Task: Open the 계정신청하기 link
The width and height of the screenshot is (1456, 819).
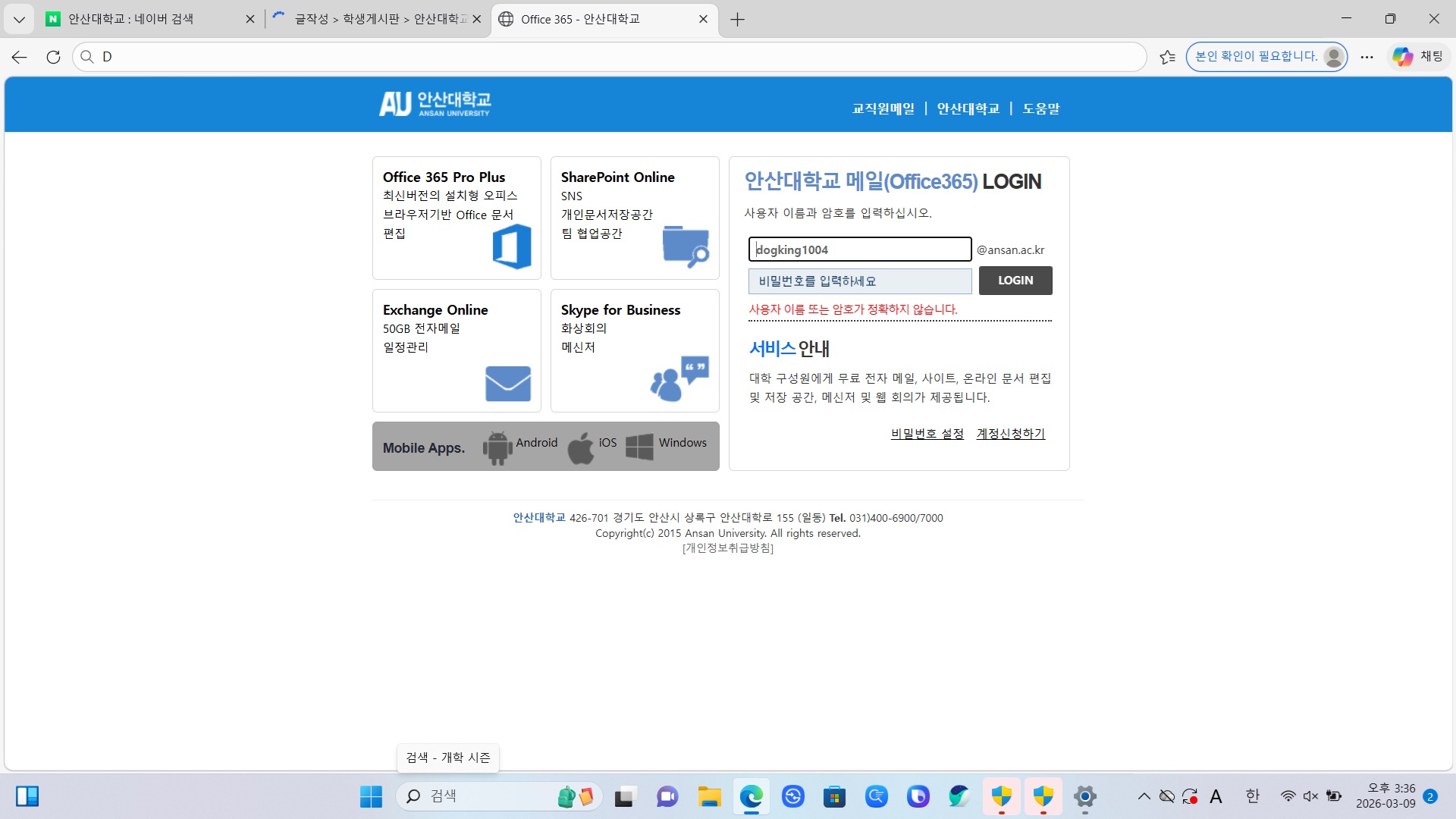Action: tap(1009, 433)
